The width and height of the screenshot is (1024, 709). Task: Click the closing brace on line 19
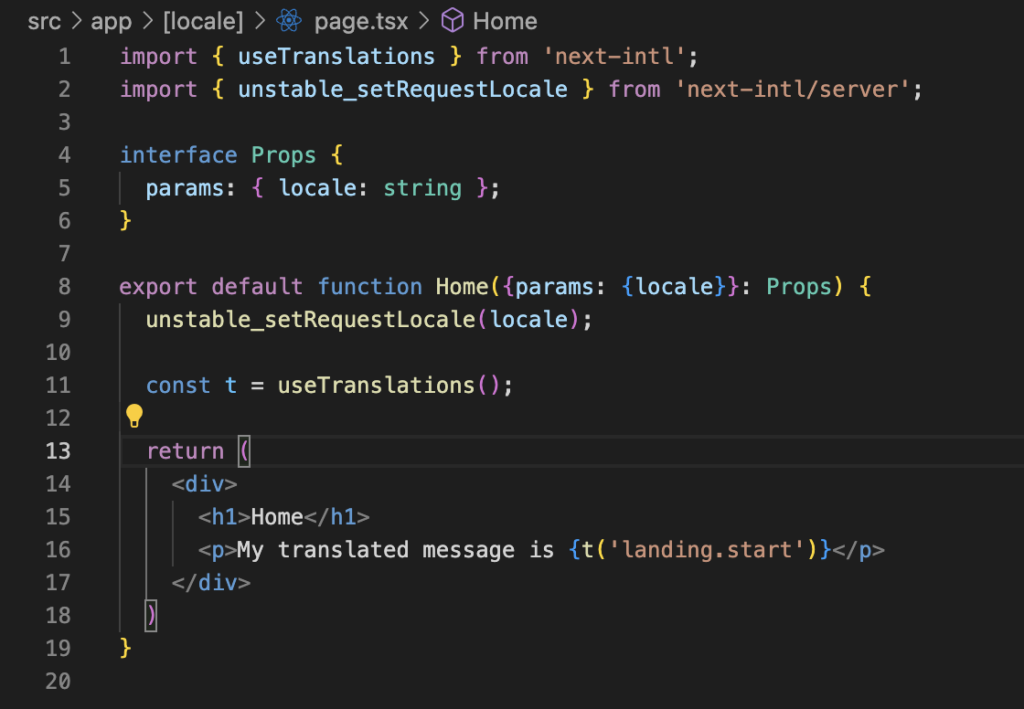coord(125,648)
